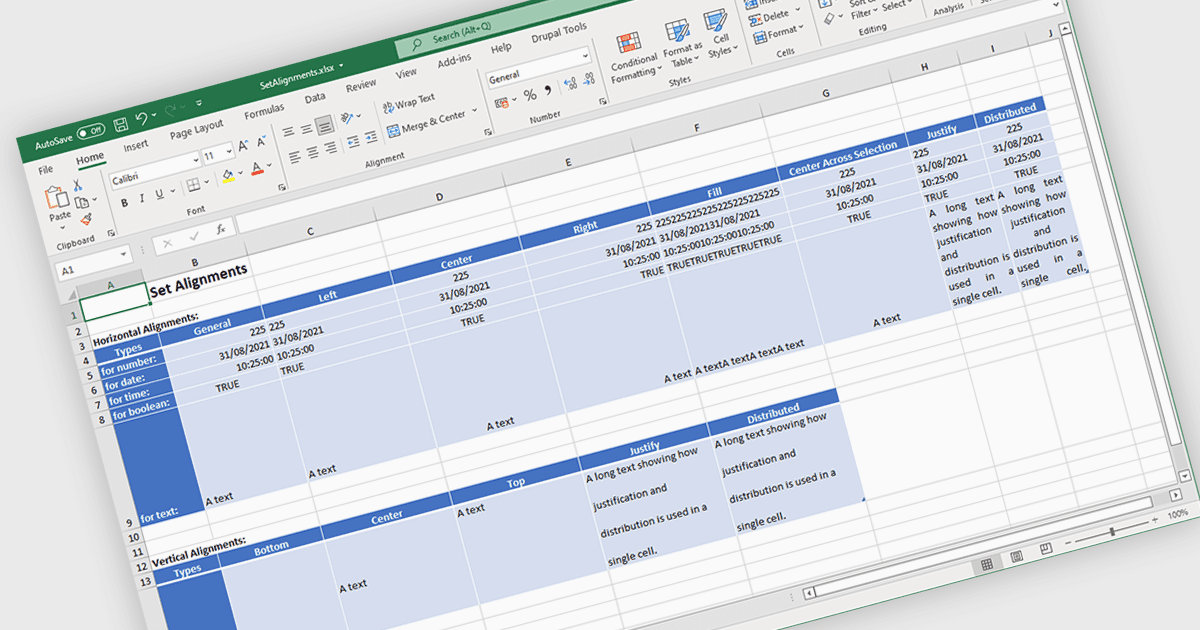Select the Page Break Preview icon

point(1046,548)
